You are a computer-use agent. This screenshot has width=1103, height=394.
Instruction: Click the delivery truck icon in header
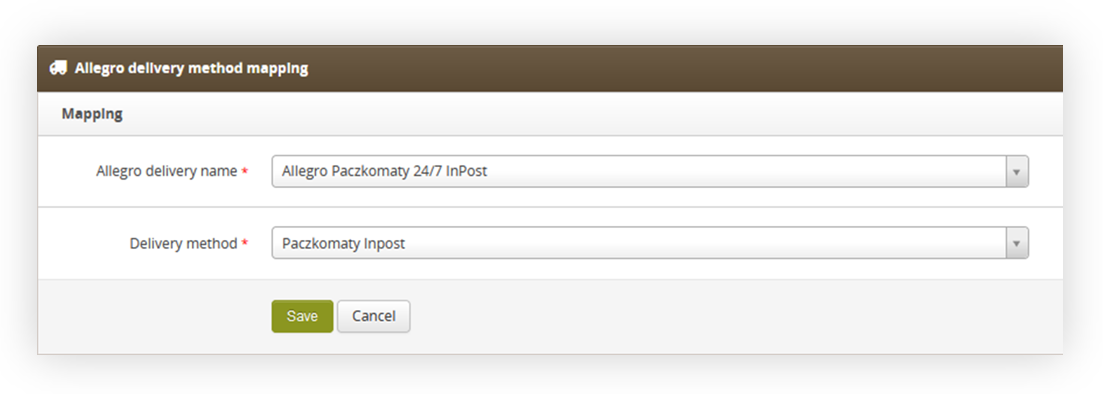click(58, 68)
